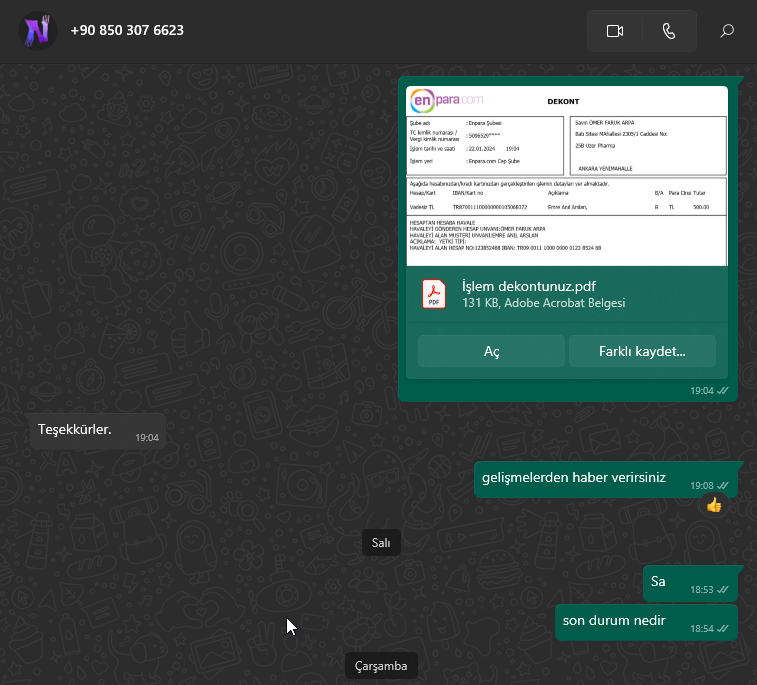This screenshot has width=757, height=685.
Task: Select the 'Sa' sent message
Action: click(690, 584)
